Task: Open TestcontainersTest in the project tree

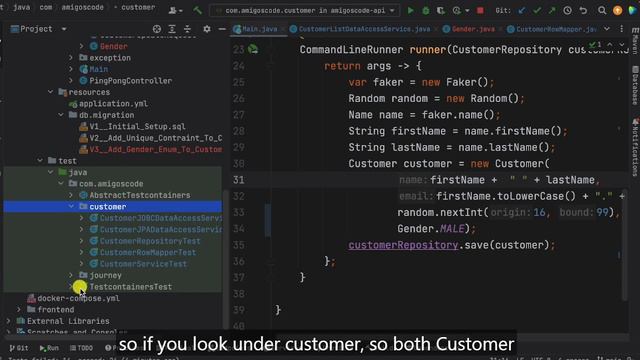Action: (131, 287)
